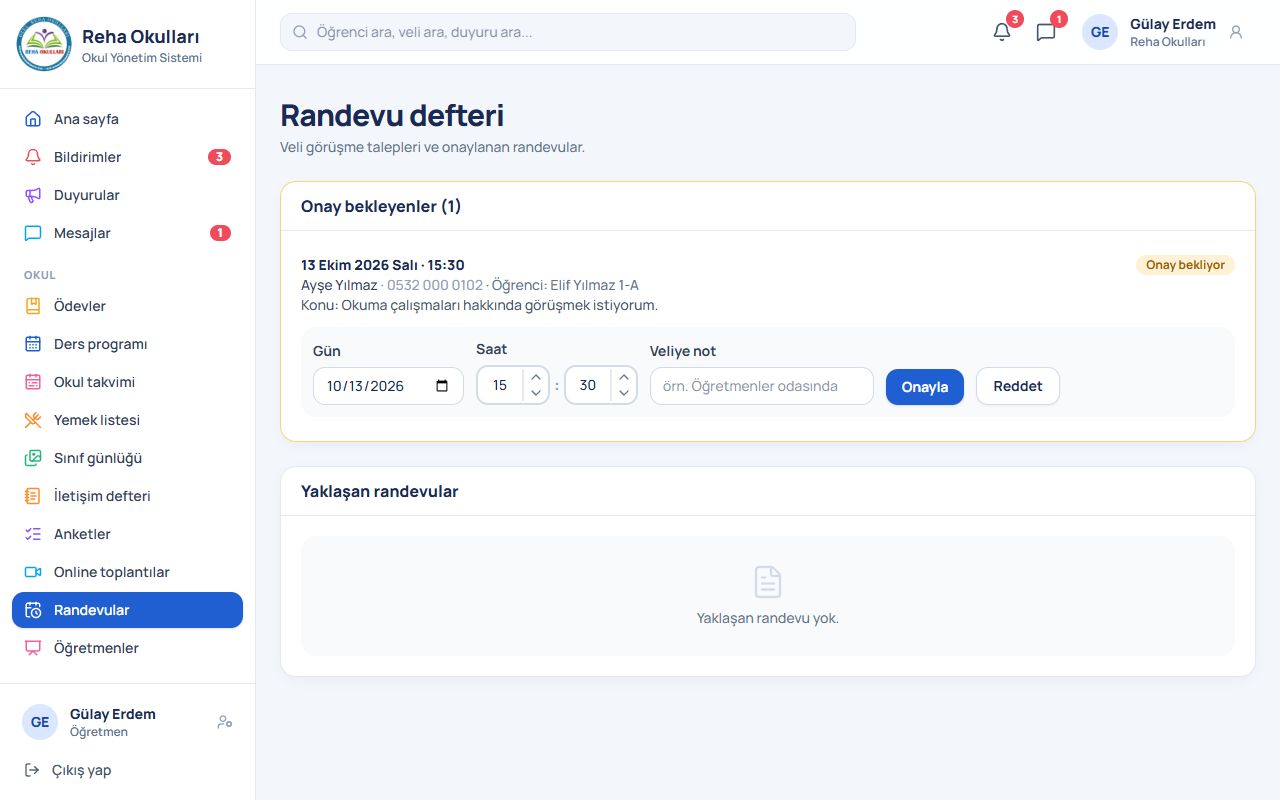Click the Ana sayfa home icon
The image size is (1280, 800).
[33, 119]
